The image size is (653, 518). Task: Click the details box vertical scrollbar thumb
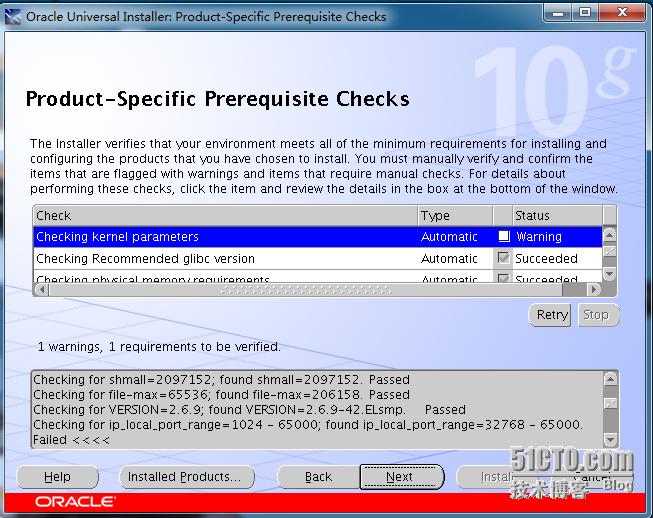(x=611, y=403)
